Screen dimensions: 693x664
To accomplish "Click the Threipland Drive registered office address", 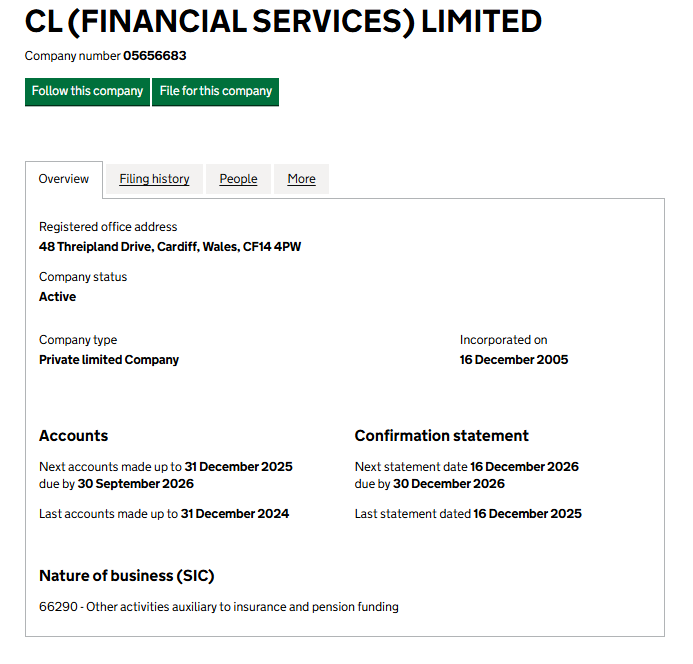I will pyautogui.click(x=170, y=246).
